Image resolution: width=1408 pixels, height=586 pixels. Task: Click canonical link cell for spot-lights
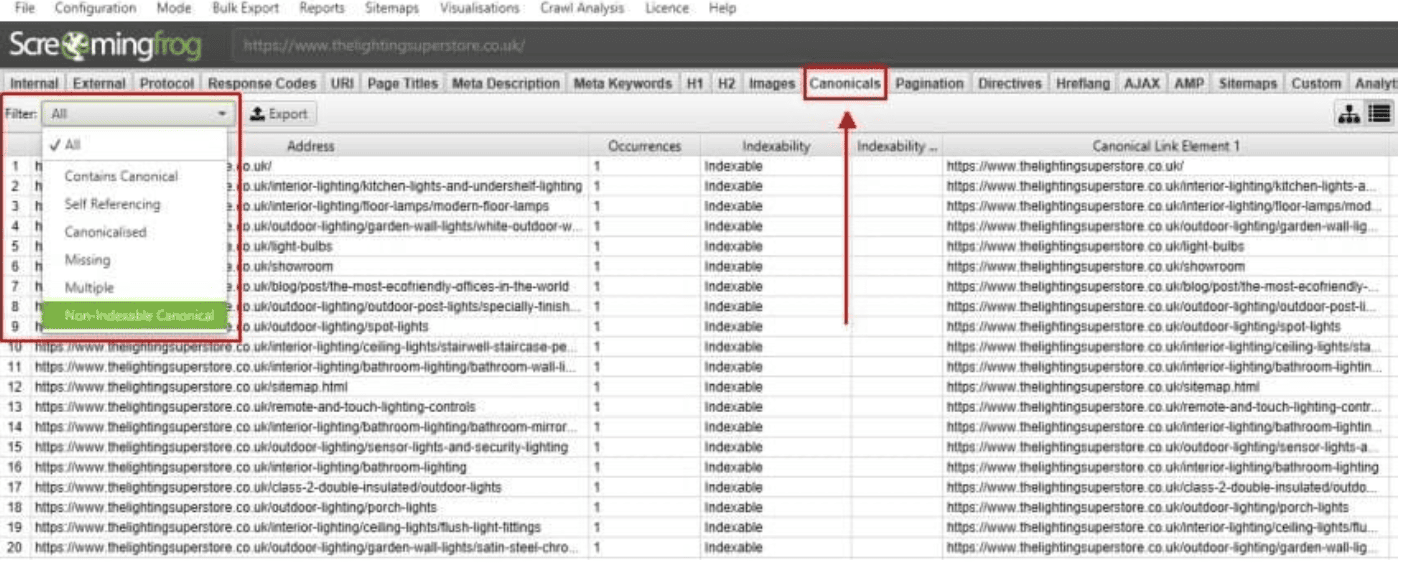[1166, 326]
